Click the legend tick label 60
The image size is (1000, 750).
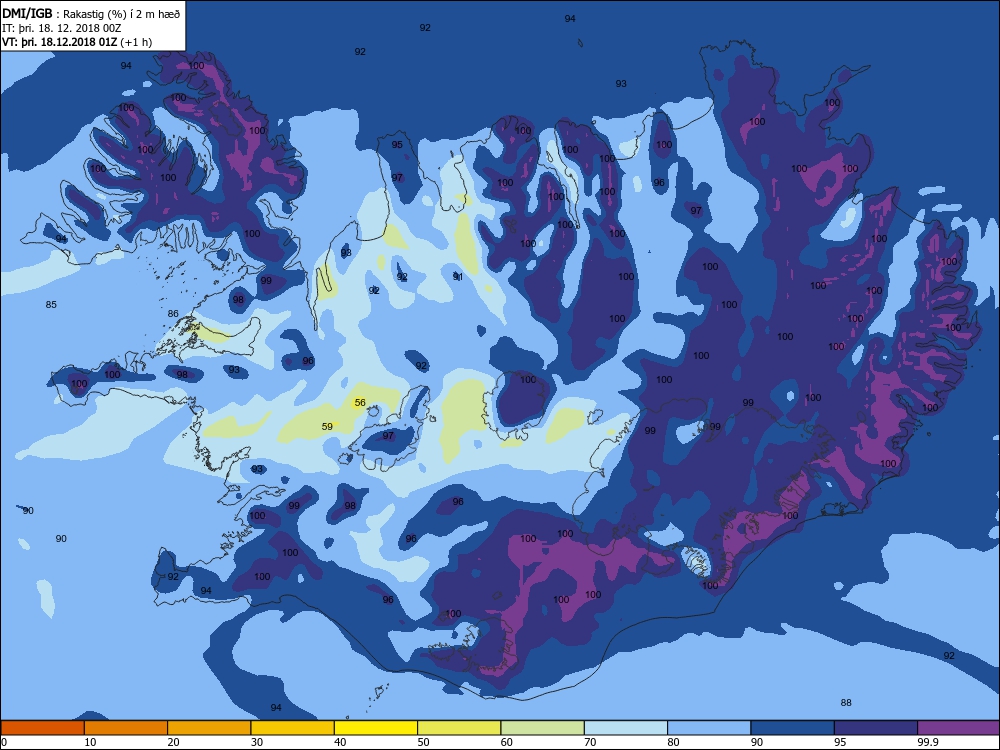507,742
